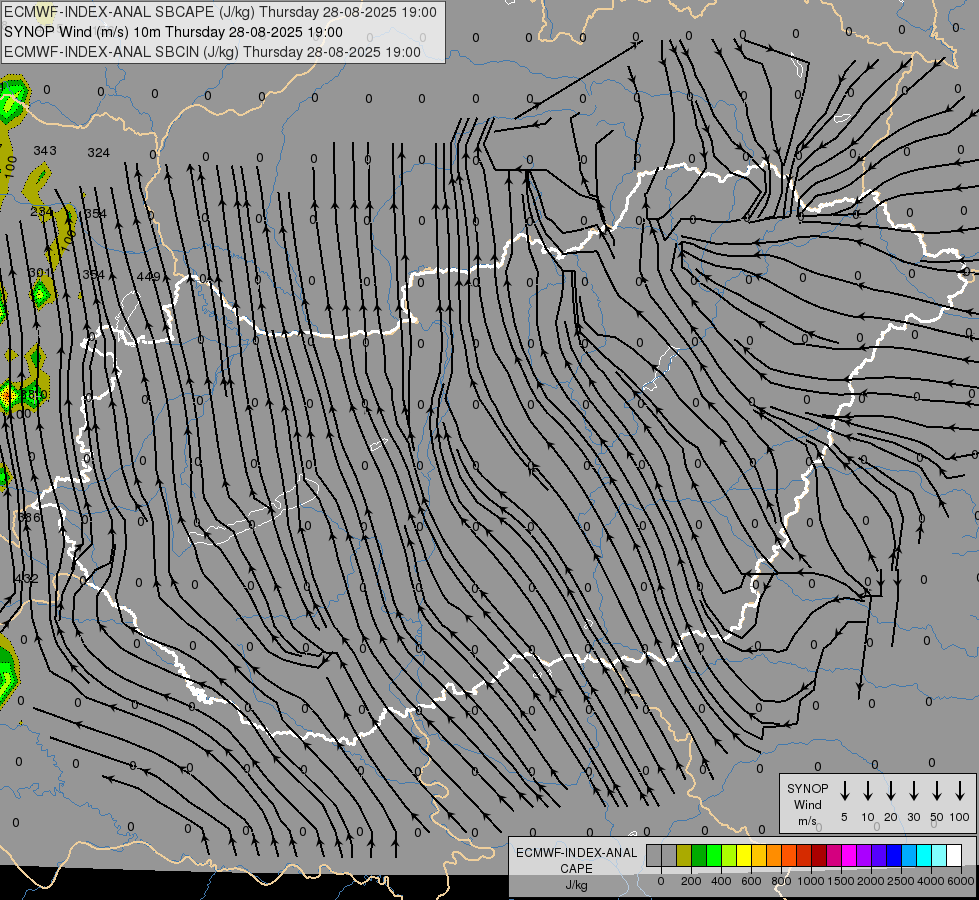Click the wind arrow above 100 m/s

click(960, 791)
